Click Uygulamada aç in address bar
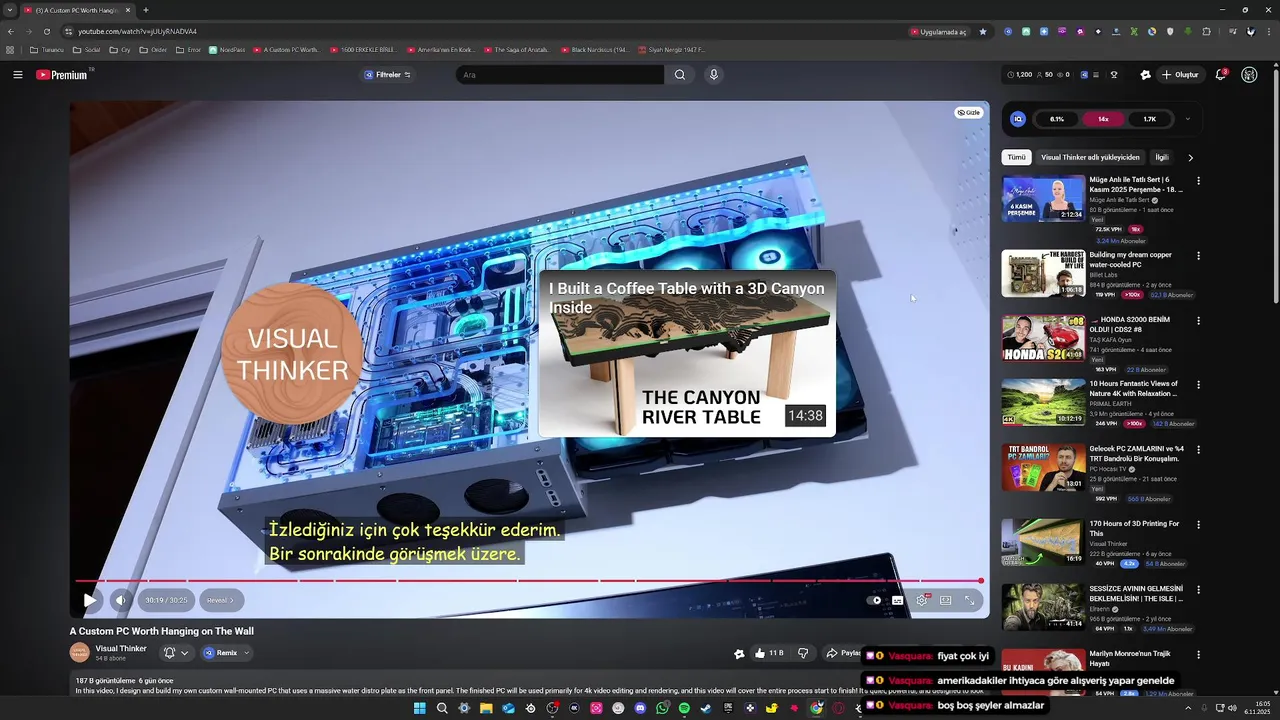 click(939, 32)
